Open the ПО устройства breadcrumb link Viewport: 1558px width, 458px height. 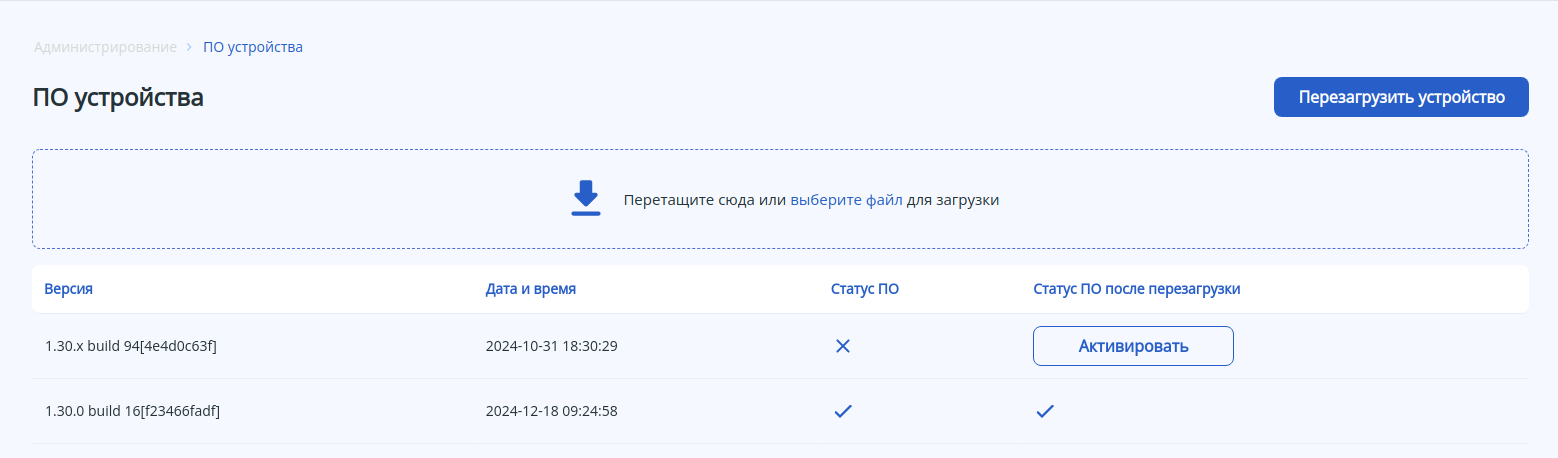253,47
